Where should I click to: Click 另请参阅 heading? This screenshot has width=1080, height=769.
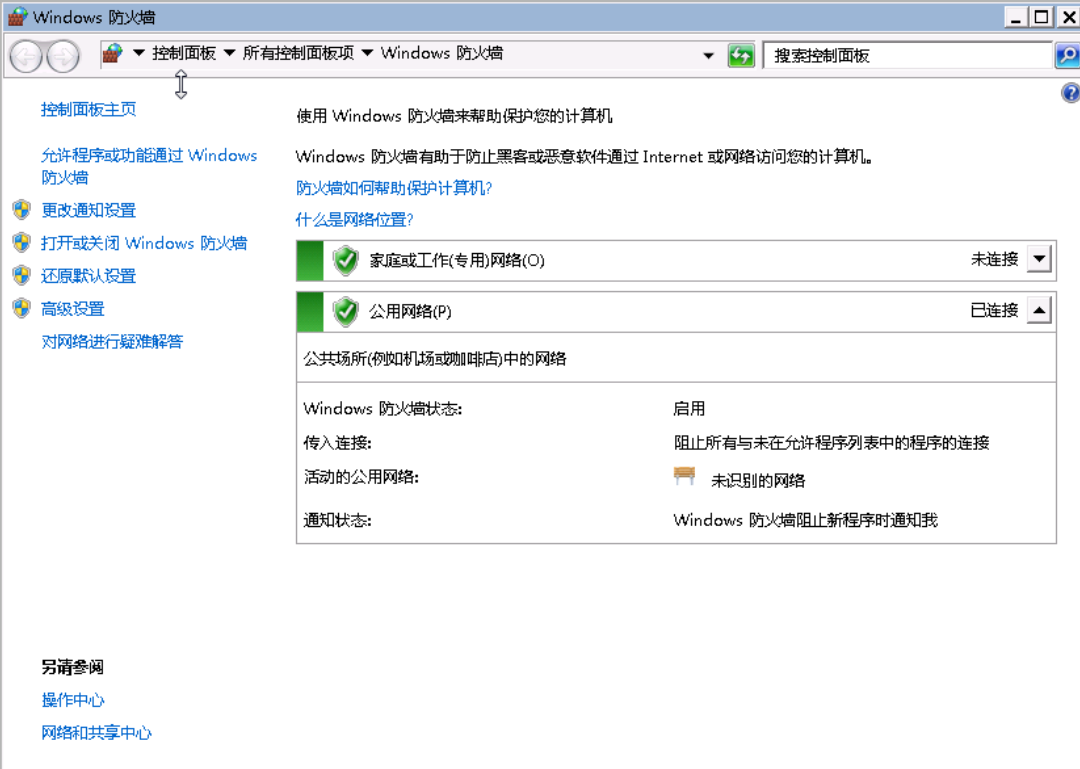tap(72, 667)
